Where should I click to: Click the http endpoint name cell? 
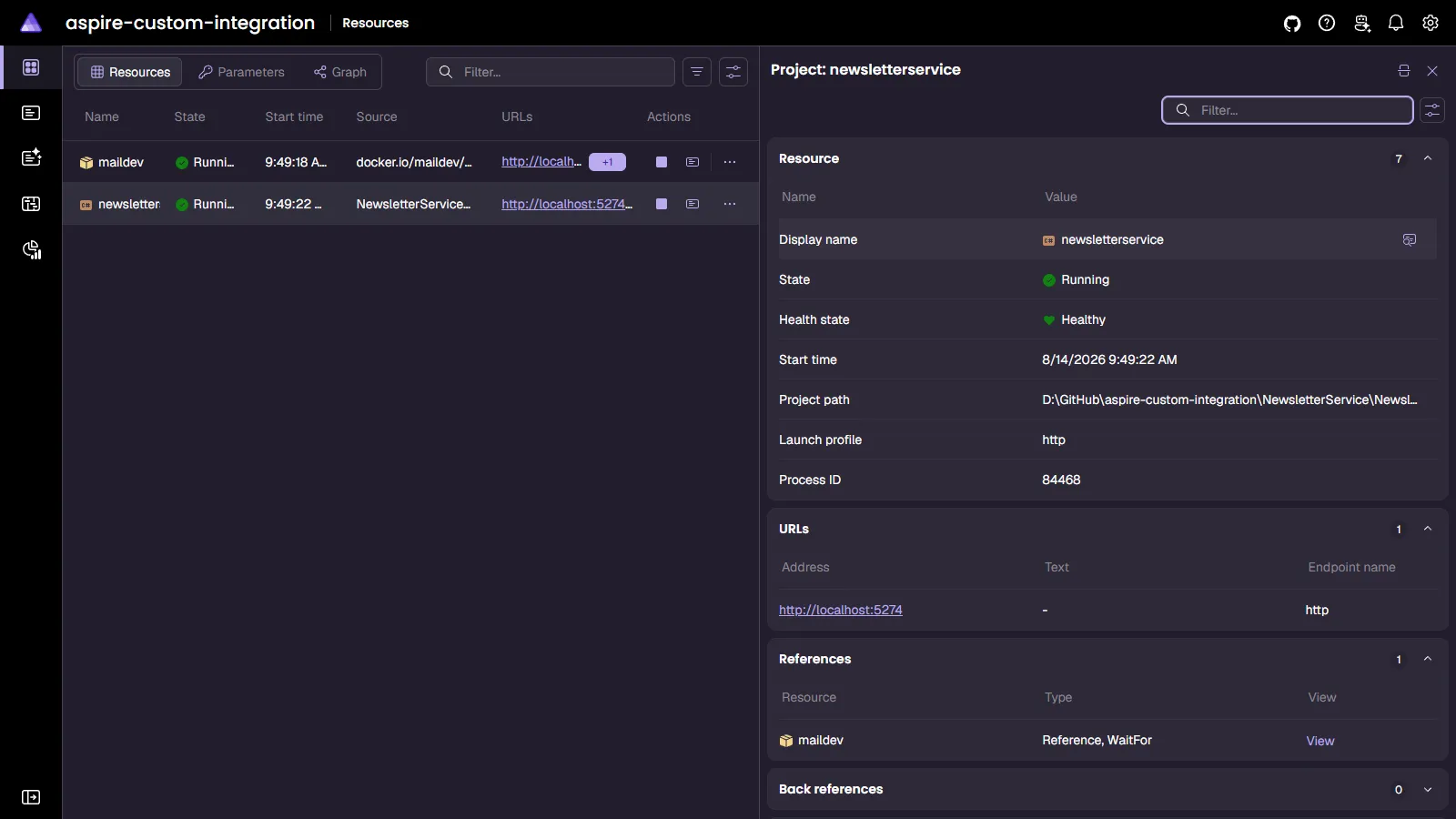tap(1317, 610)
